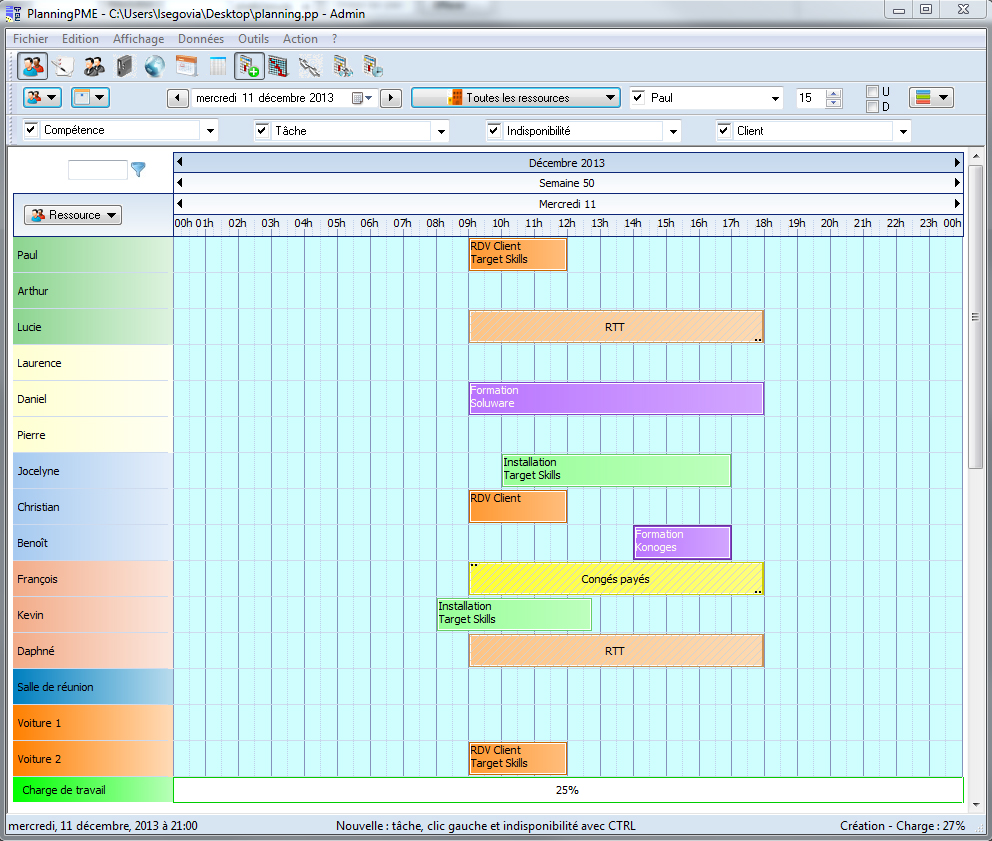The image size is (992, 841).
Task: Click the binder folder icon in toolbar
Action: tap(124, 66)
